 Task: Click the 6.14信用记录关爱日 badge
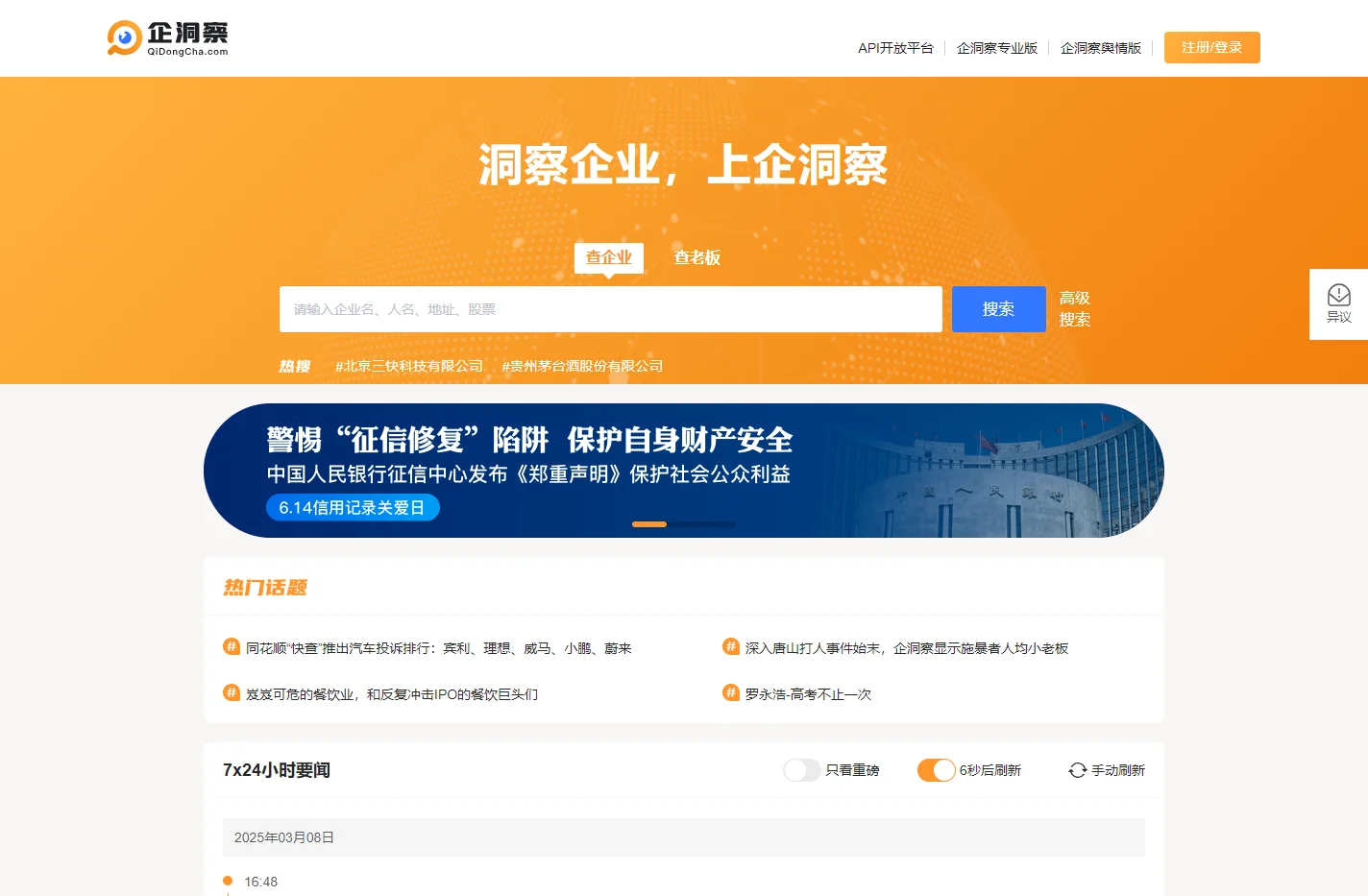(353, 507)
